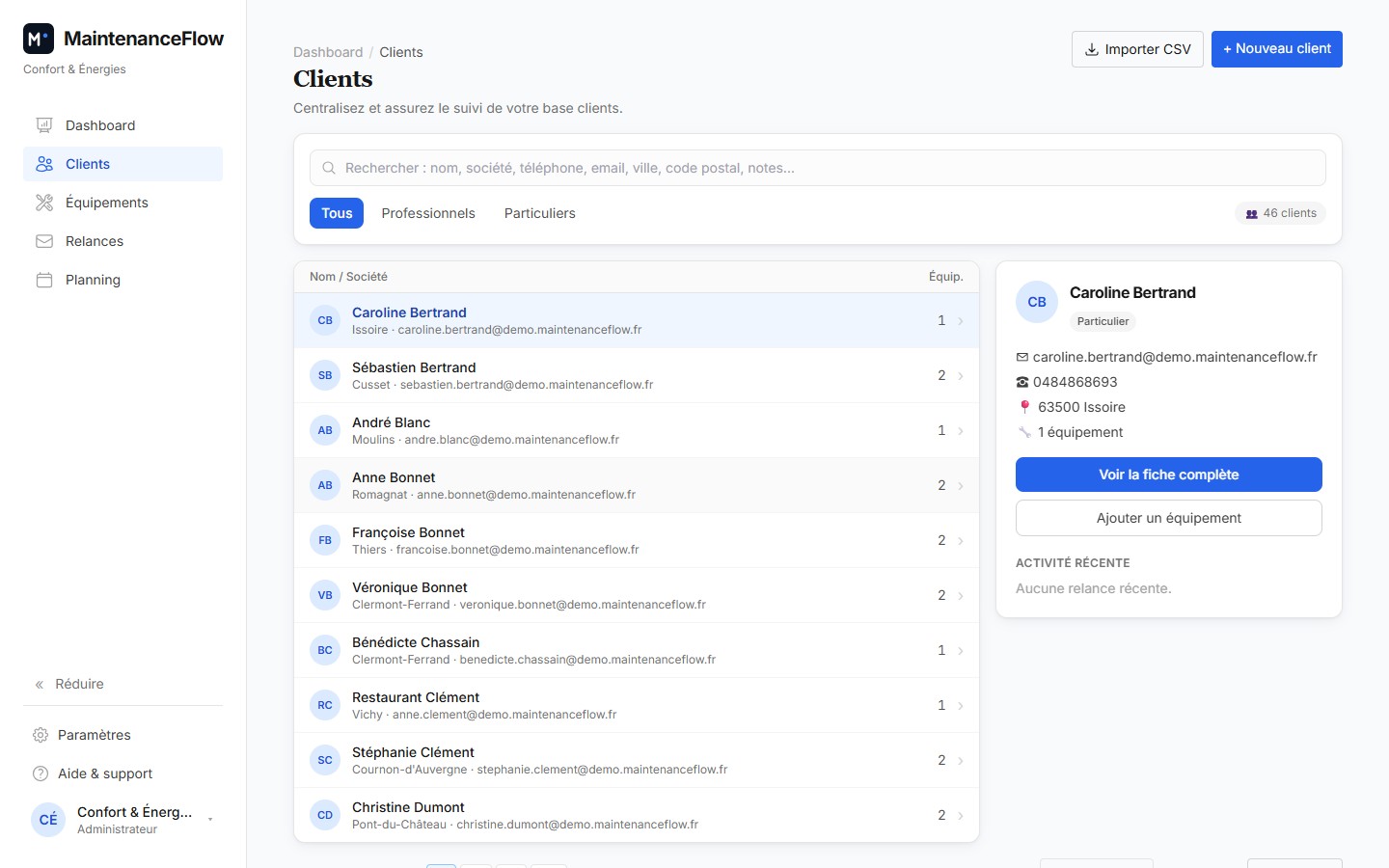Click the Dashboard sidebar icon
Image resolution: width=1389 pixels, height=868 pixels.
pyautogui.click(x=44, y=125)
